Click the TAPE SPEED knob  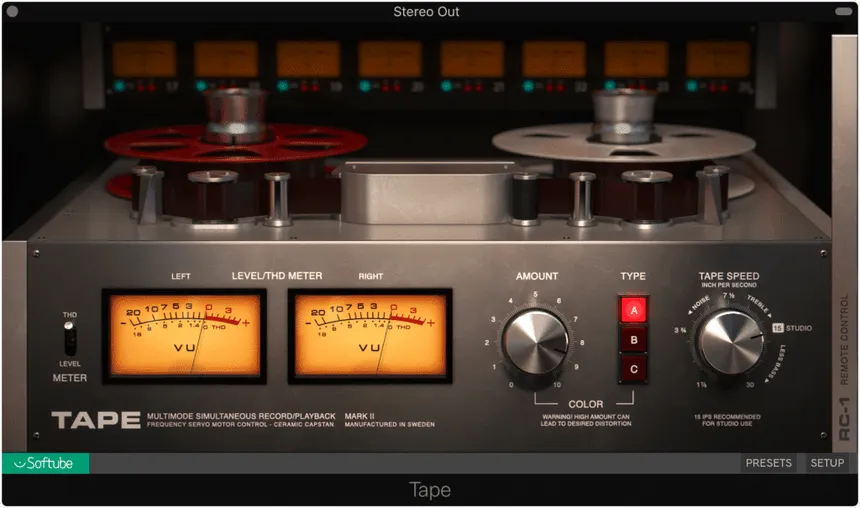click(731, 342)
